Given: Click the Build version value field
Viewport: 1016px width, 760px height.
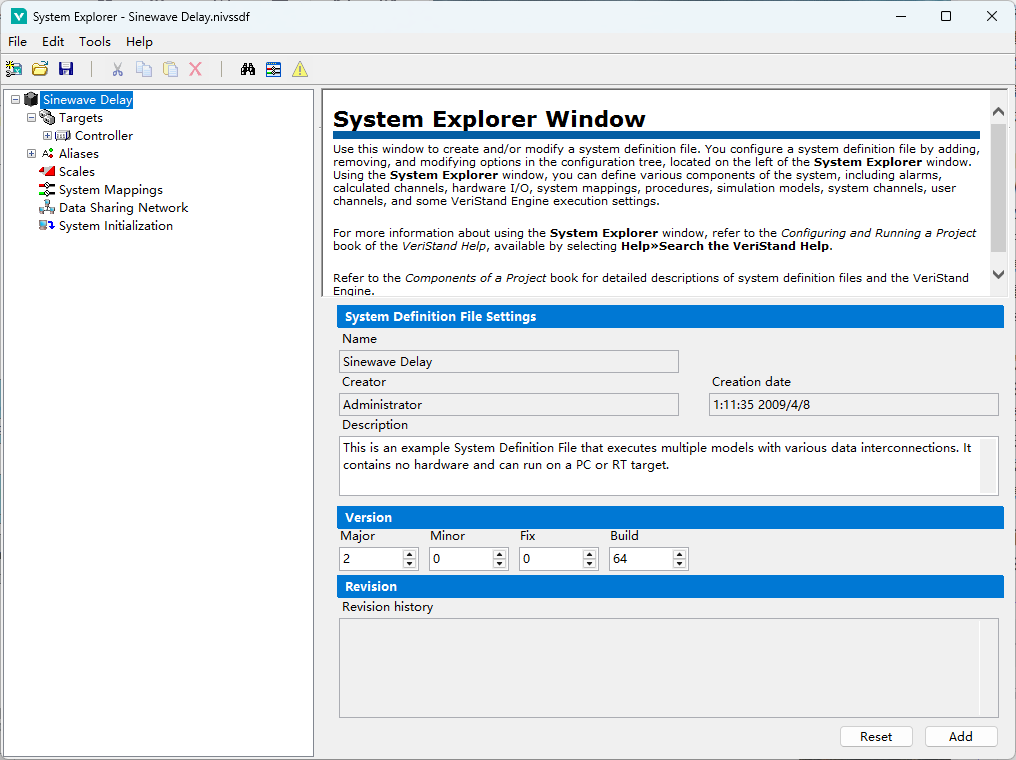Looking at the screenshot, I should [641, 559].
